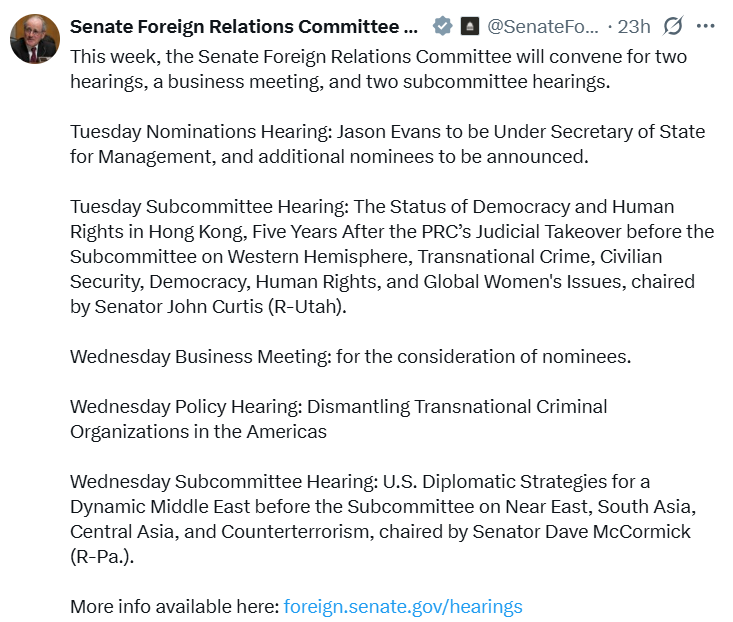Click the gray verified checkmark badge
Viewport: 733px width, 622px height.
point(442,26)
